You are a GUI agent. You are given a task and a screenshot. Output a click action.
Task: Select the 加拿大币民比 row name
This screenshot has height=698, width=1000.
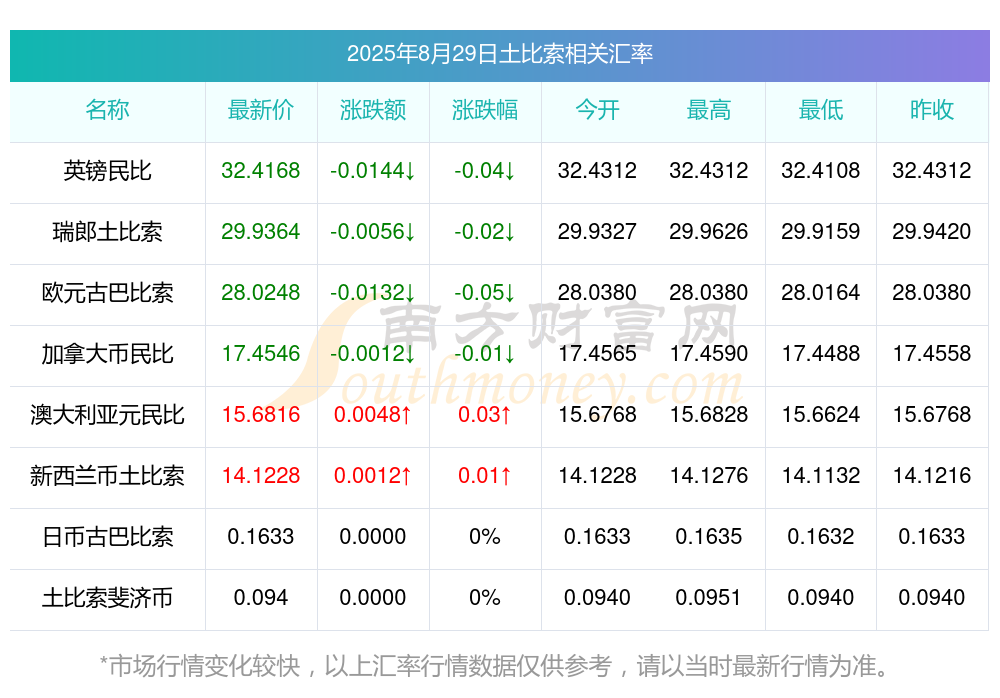coord(107,353)
